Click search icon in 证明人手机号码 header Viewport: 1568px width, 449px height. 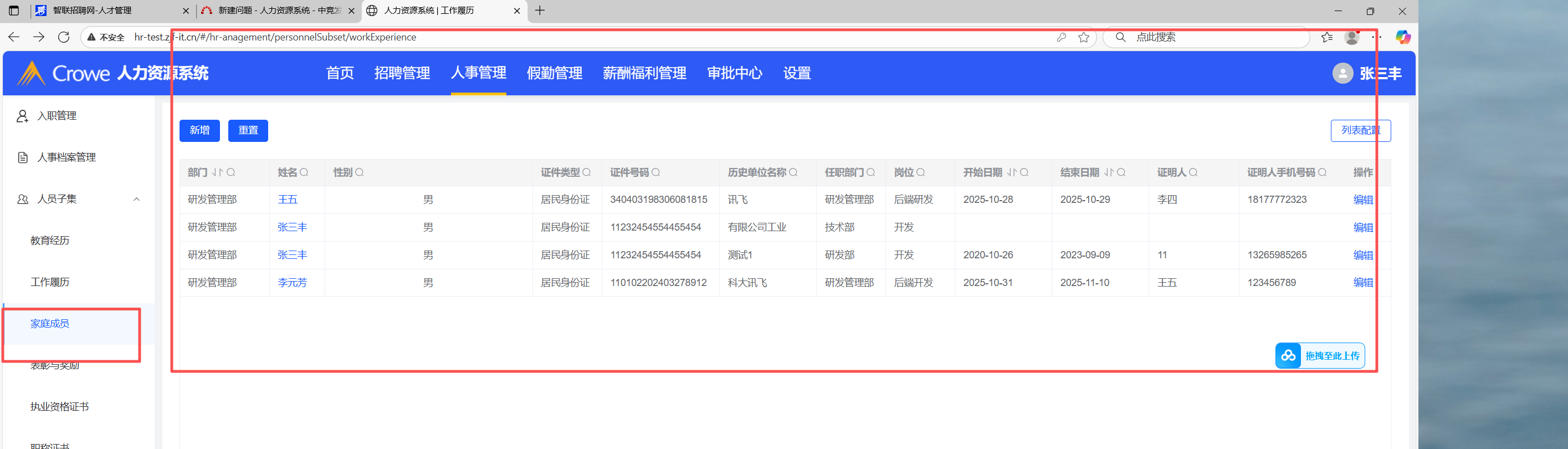coord(1322,172)
